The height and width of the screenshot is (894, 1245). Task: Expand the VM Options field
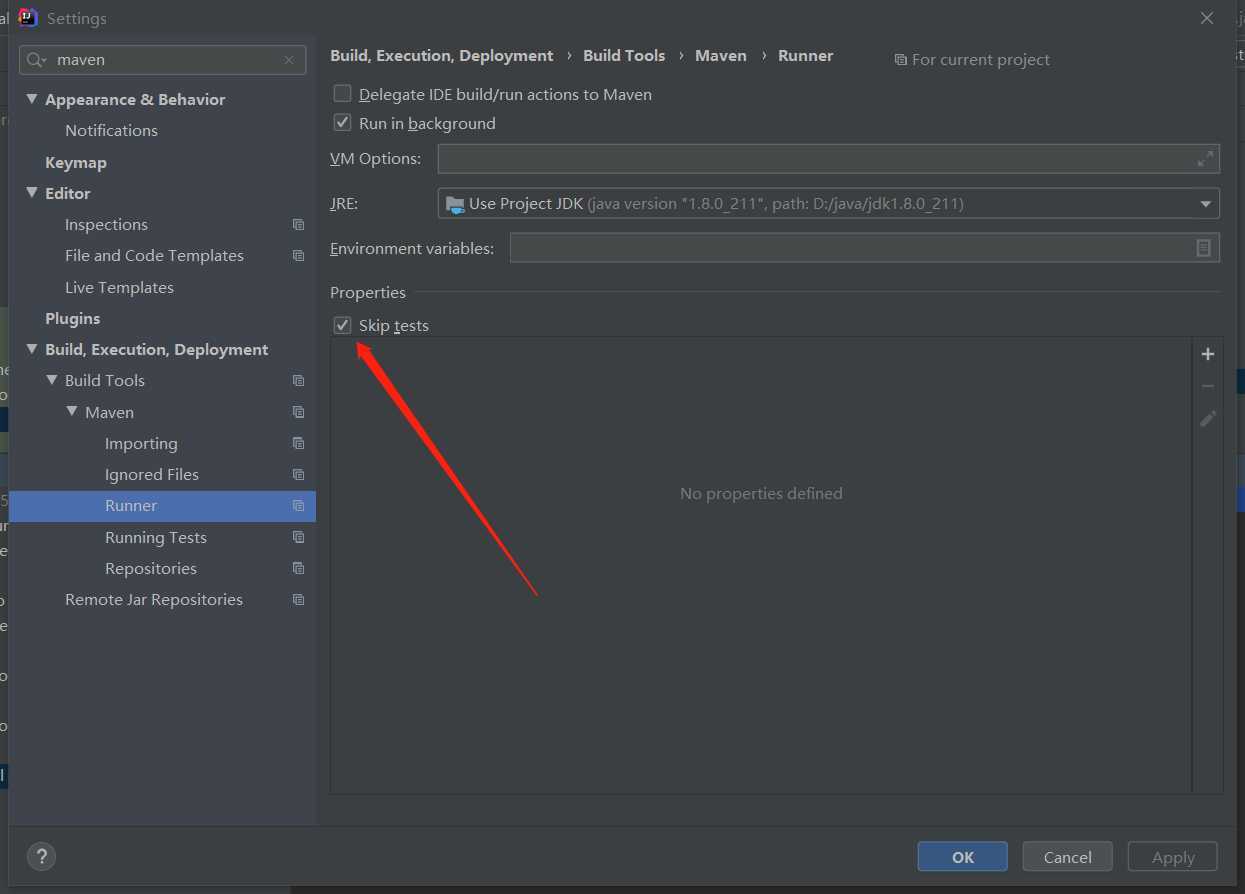tap(1205, 158)
